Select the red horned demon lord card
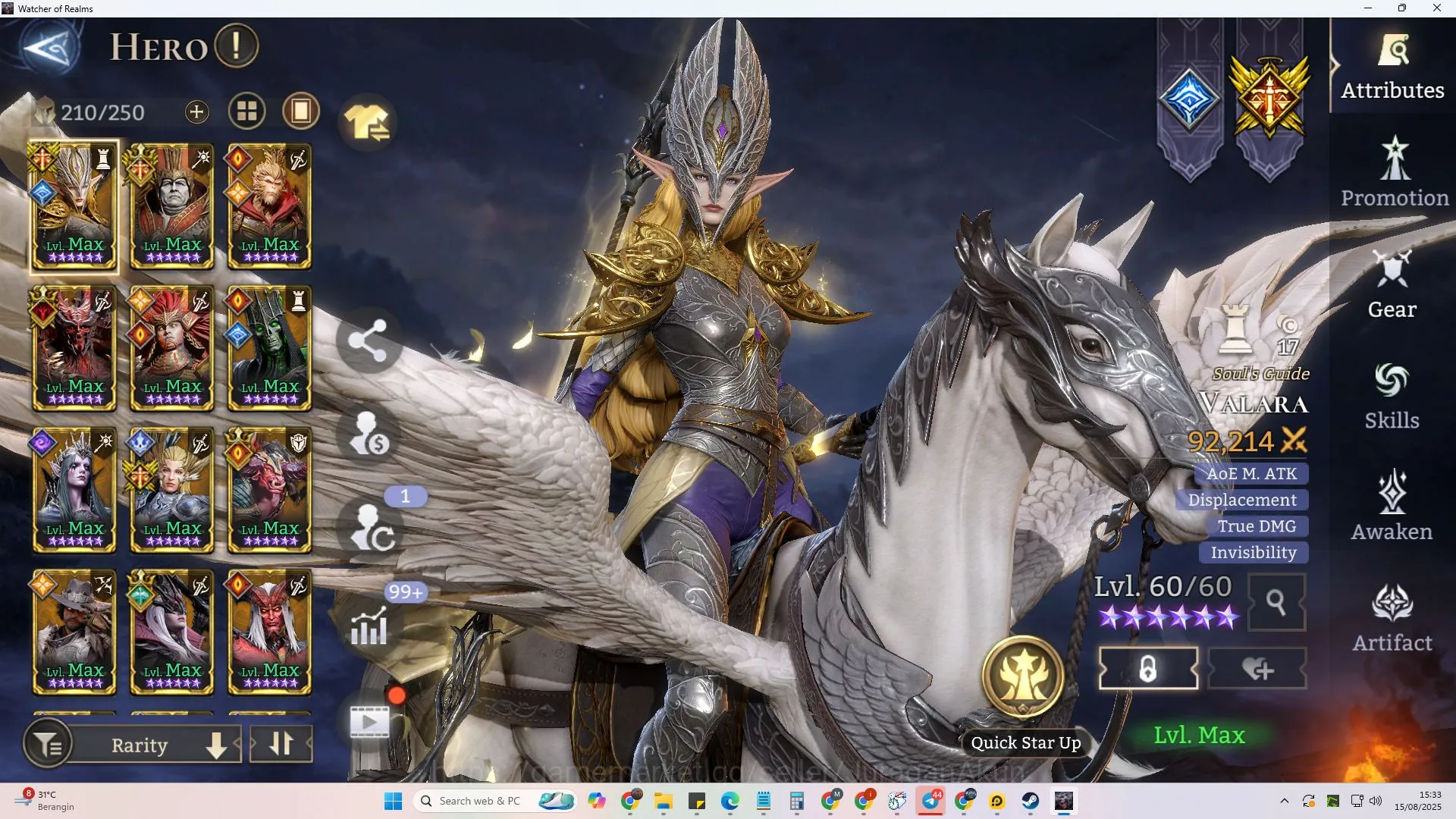Viewport: 1456px width, 819px height. 269,632
